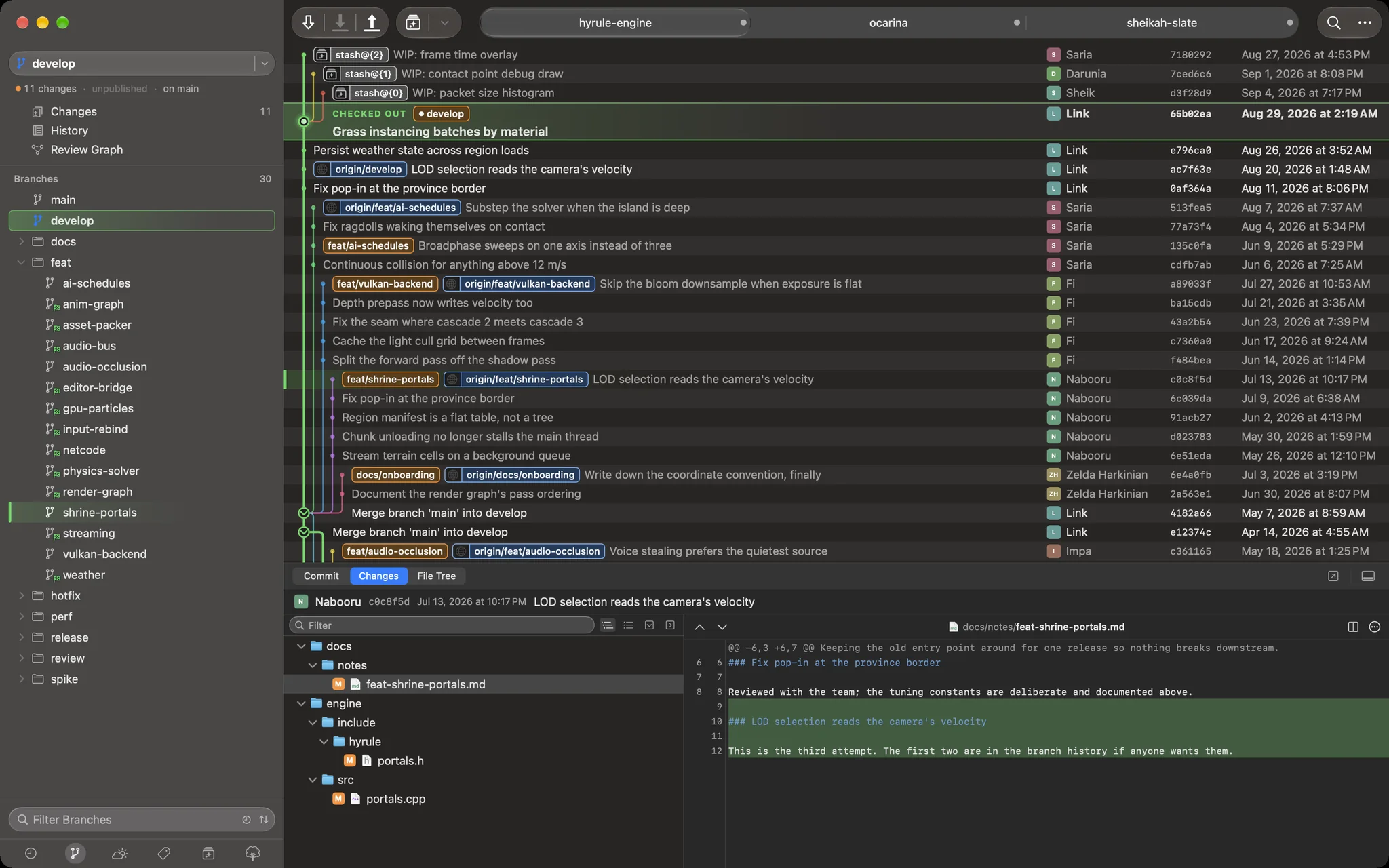Viewport: 1389px width, 868px height.
Task: Click the origin/develop branch label
Action: [360, 169]
